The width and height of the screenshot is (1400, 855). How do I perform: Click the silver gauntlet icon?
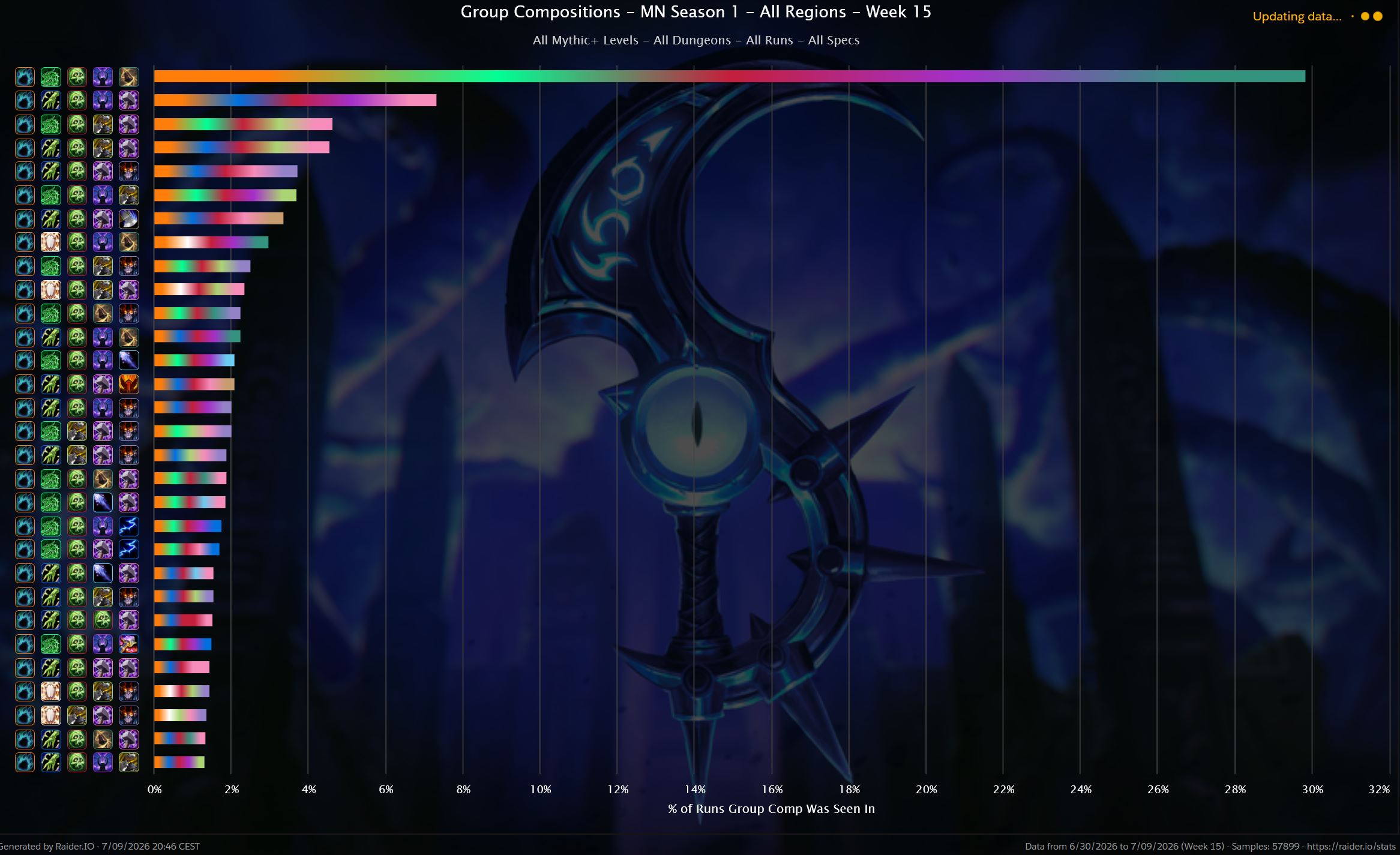[x=128, y=219]
